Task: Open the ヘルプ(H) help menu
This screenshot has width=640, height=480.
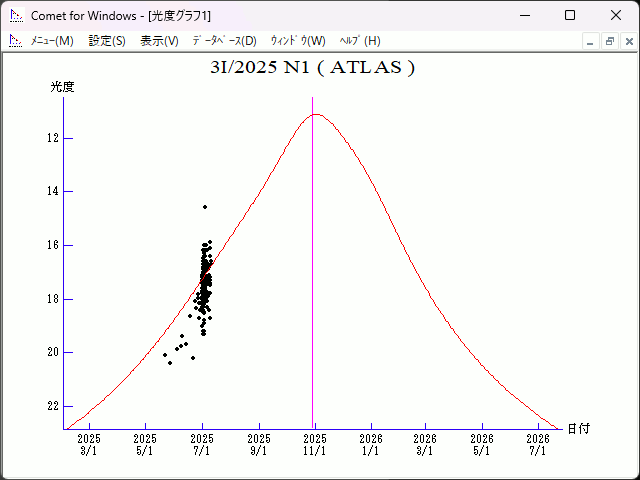Action: click(x=360, y=41)
